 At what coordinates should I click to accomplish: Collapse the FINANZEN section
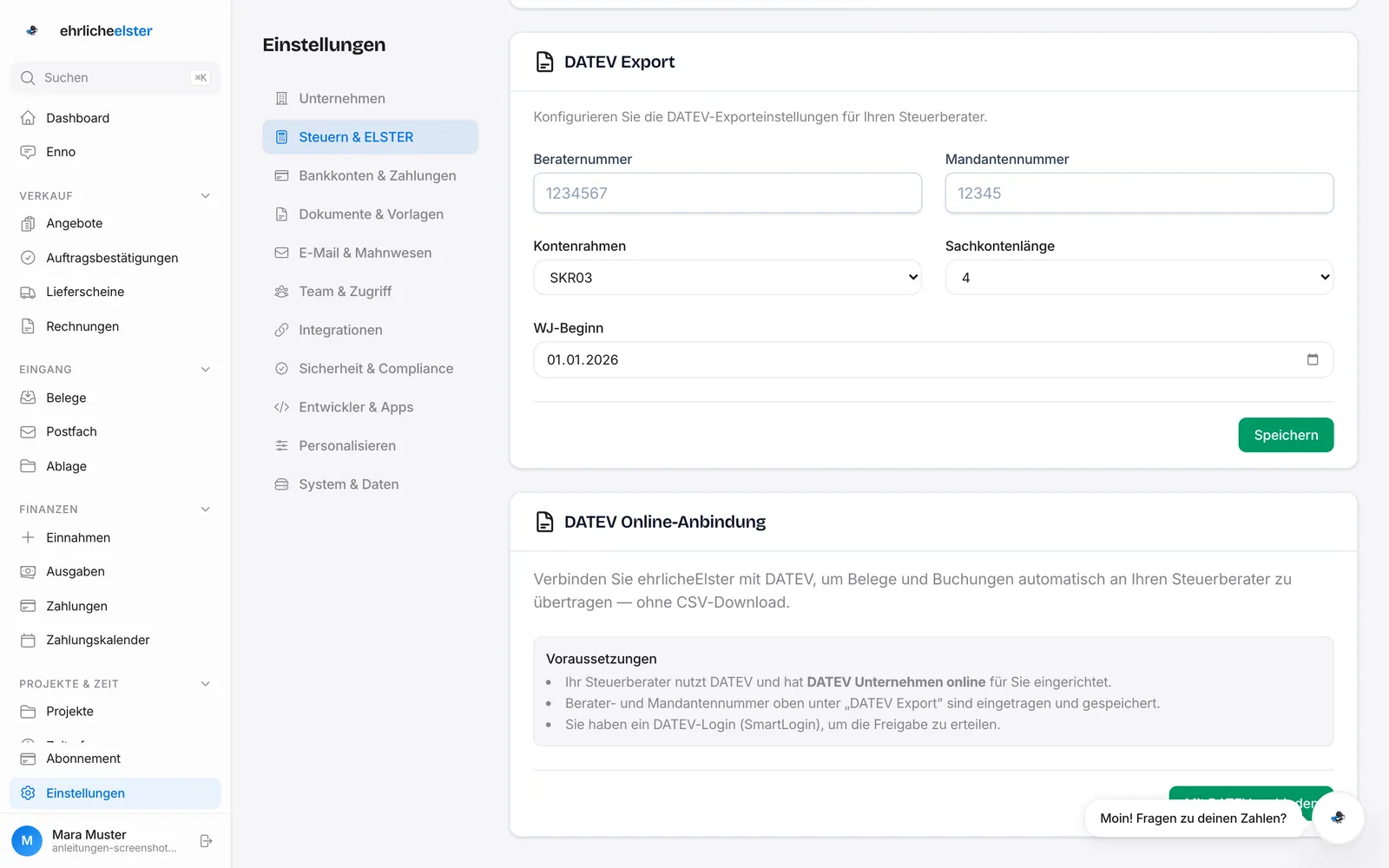point(206,510)
